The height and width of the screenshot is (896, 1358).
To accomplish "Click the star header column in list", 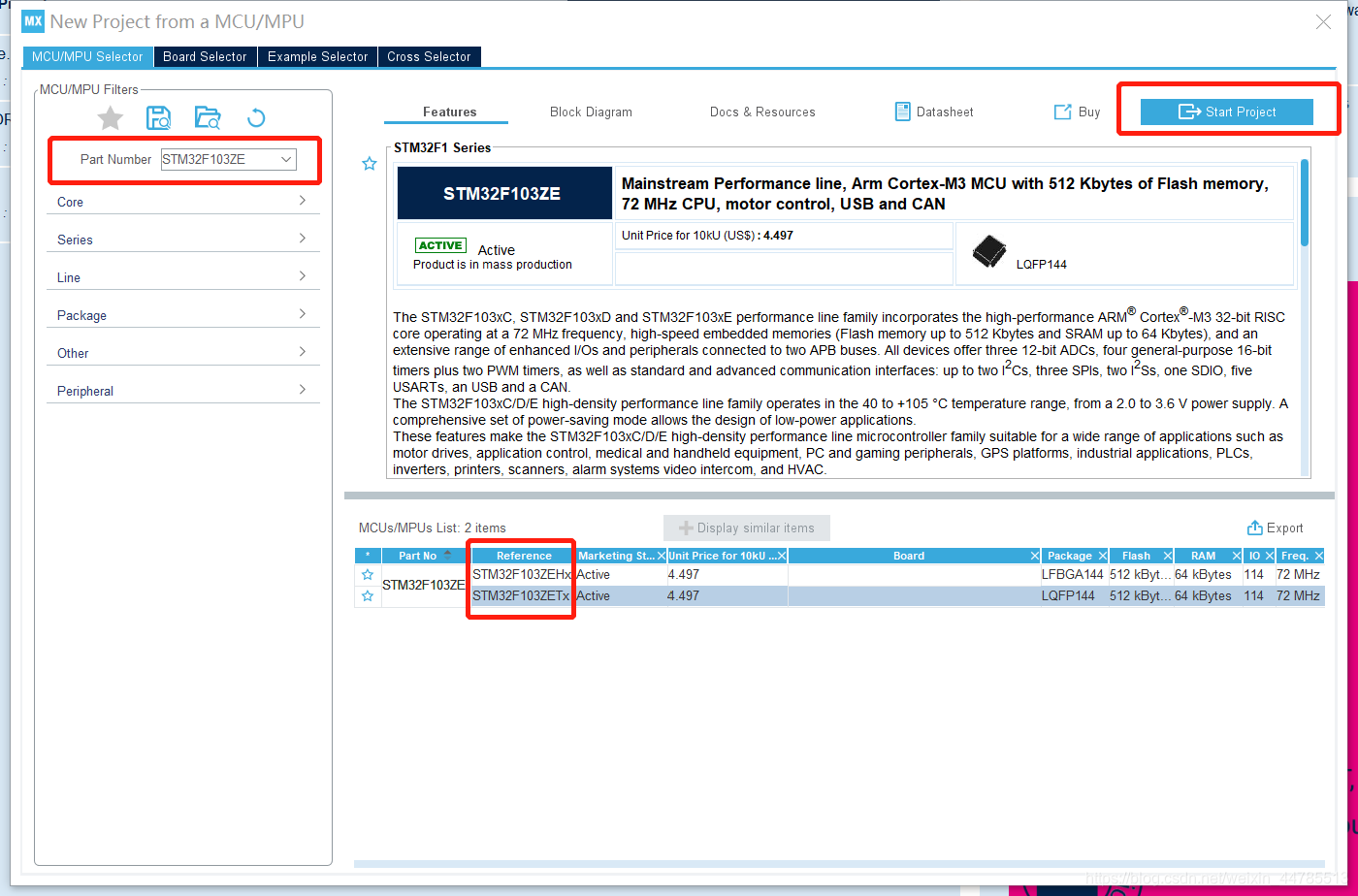I will 367,556.
